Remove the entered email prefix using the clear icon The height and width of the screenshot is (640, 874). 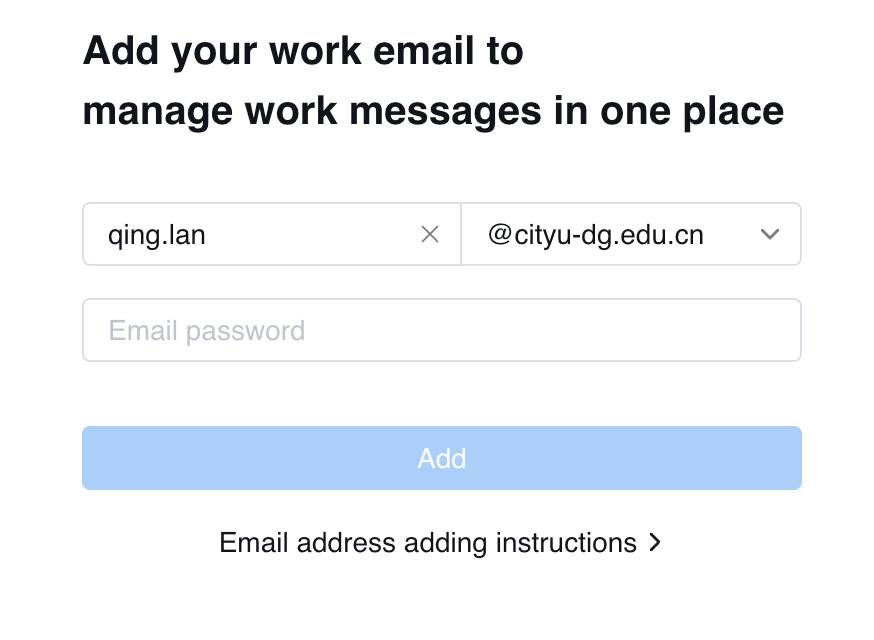point(430,235)
